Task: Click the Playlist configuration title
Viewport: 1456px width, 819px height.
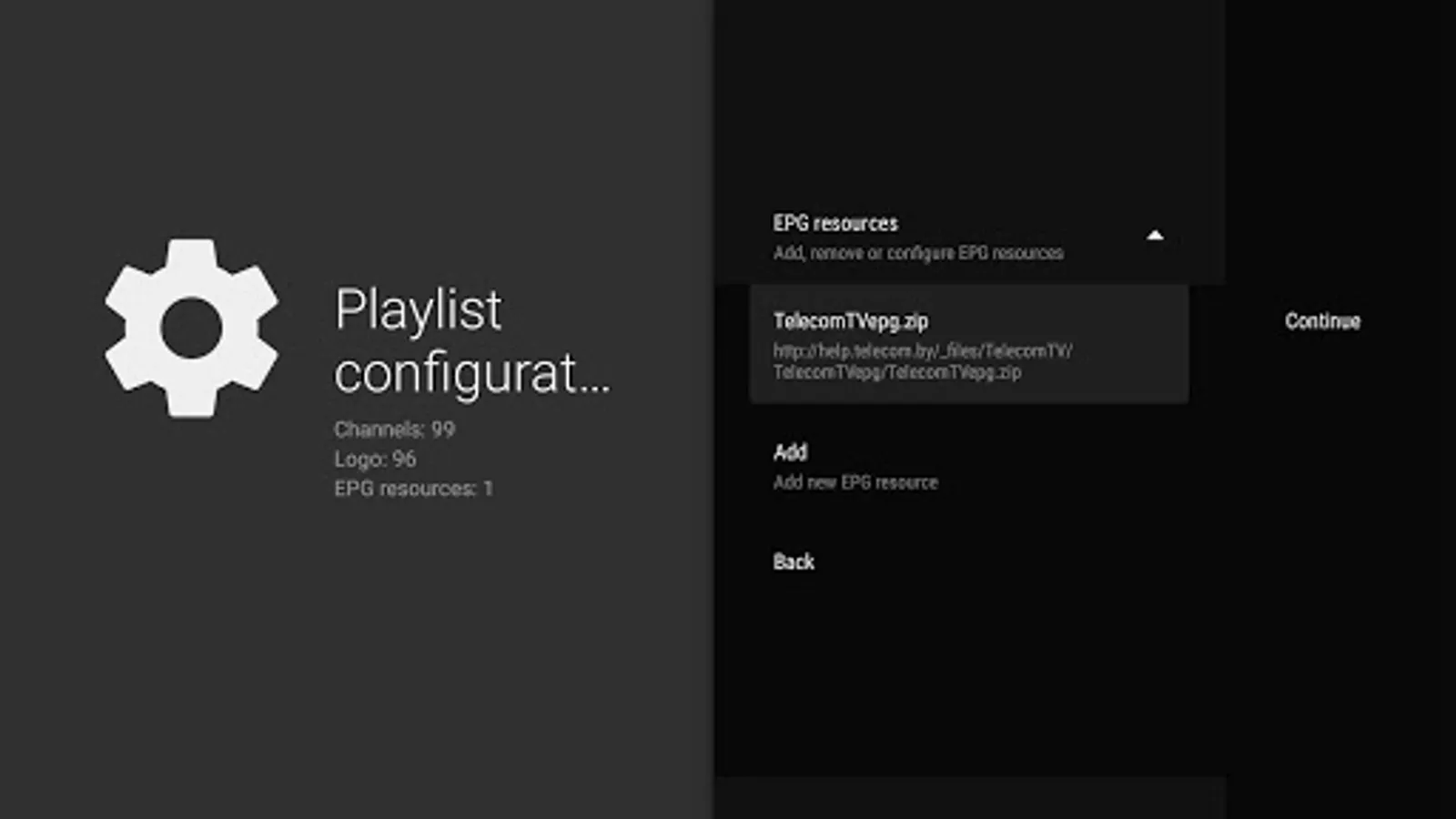Action: [x=472, y=341]
